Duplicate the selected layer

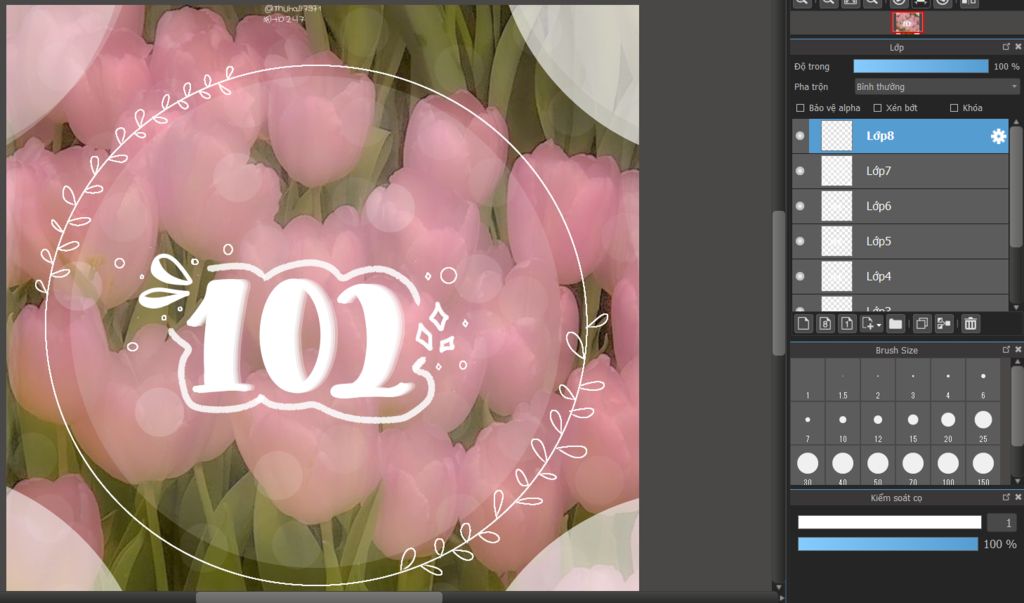[x=921, y=324]
